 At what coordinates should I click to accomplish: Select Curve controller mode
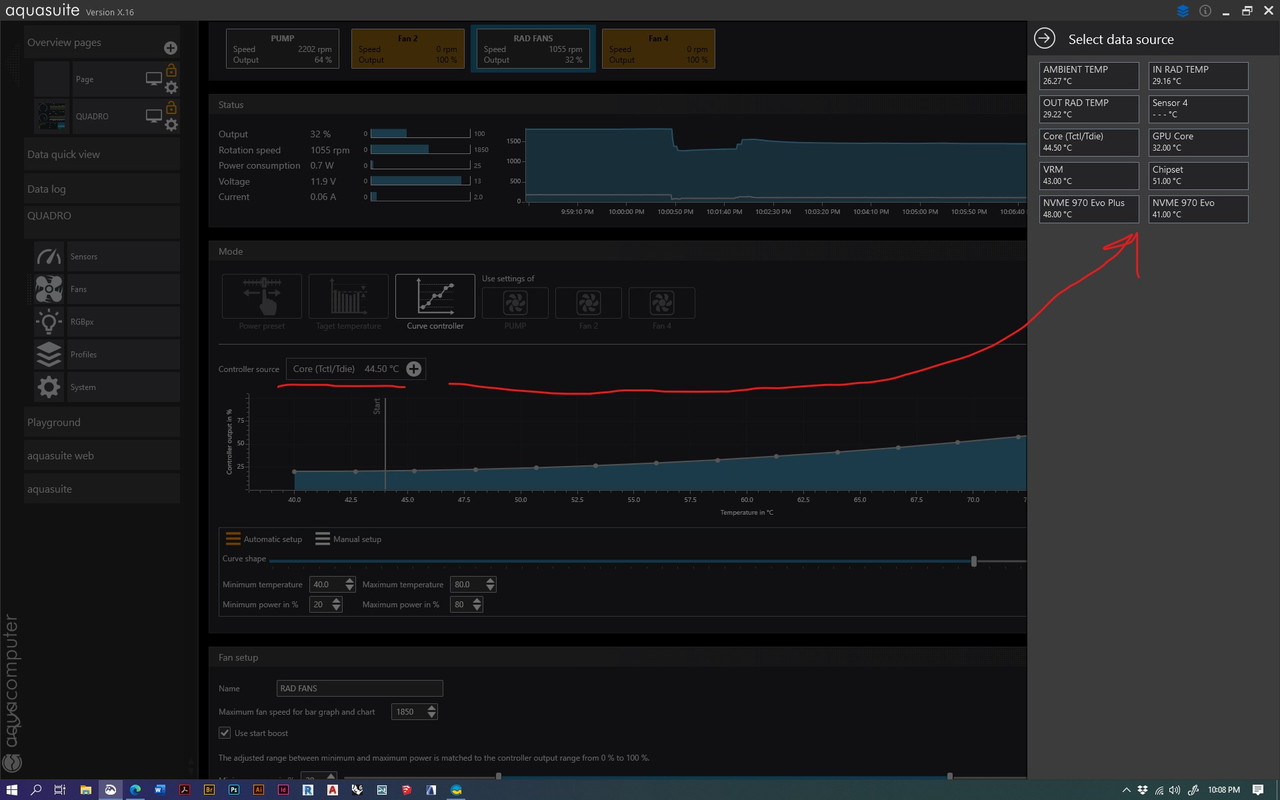435,297
